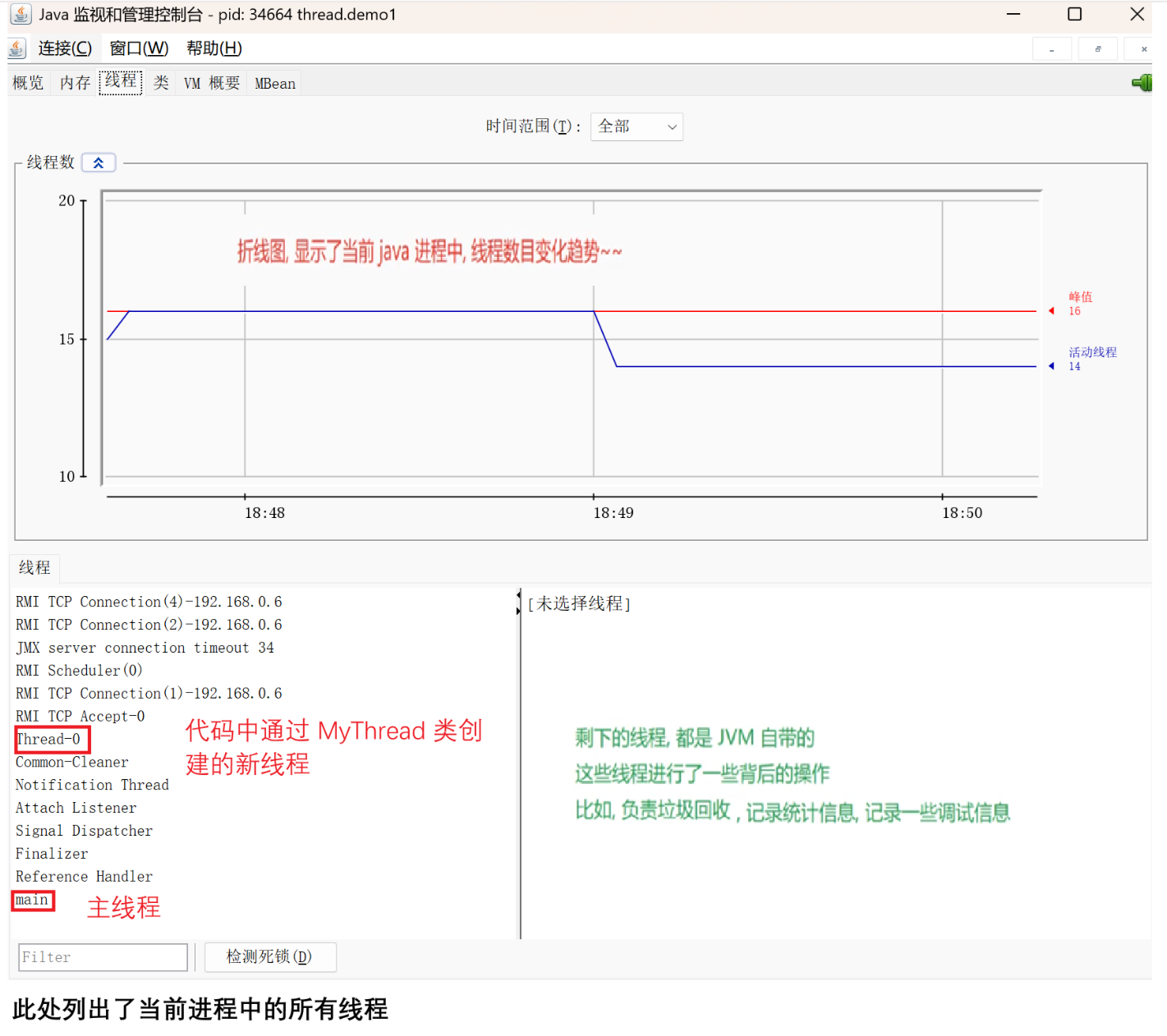Click the Filter input field
The width and height of the screenshot is (1167, 1036).
(x=103, y=957)
